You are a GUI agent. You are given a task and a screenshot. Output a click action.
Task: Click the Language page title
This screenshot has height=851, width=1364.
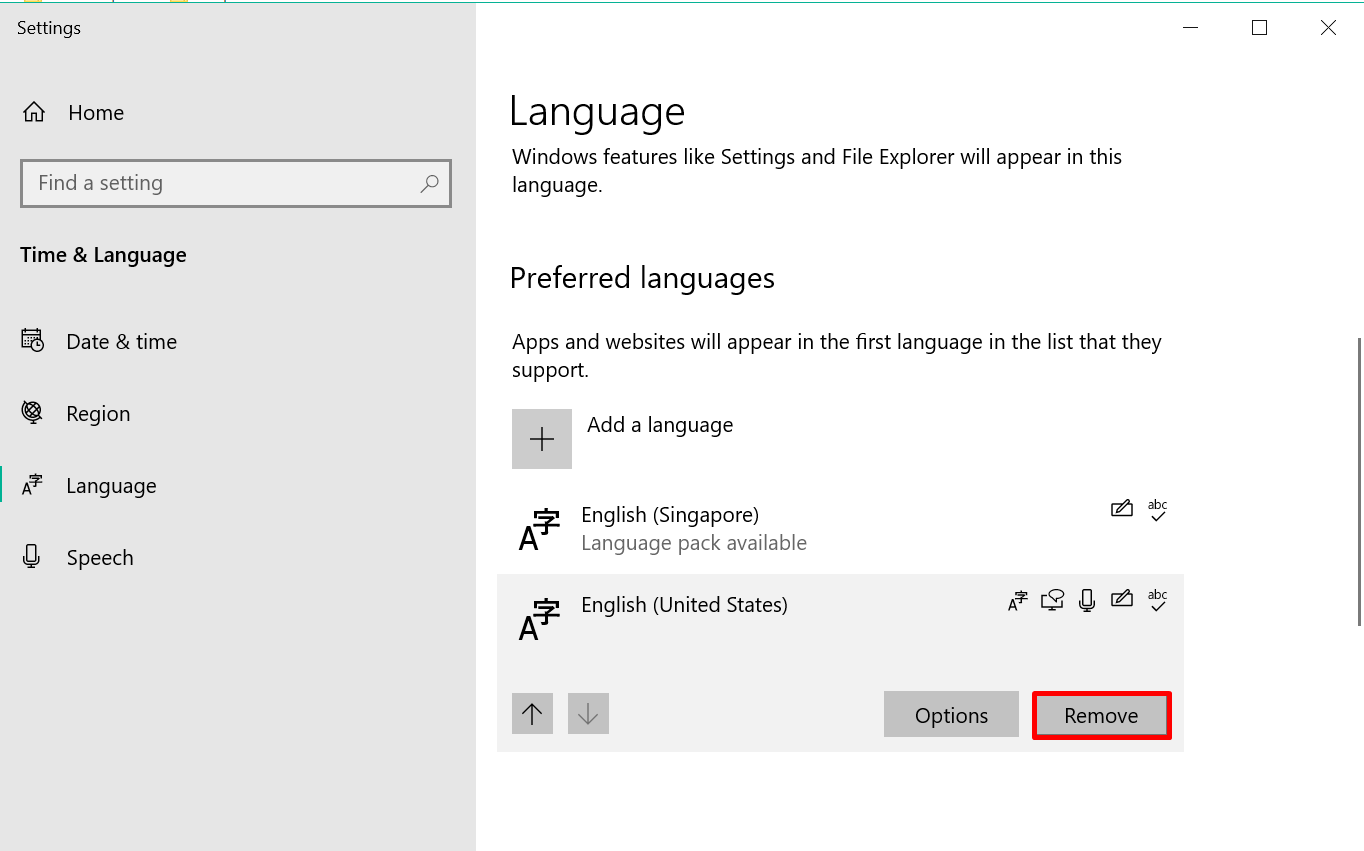click(x=597, y=111)
